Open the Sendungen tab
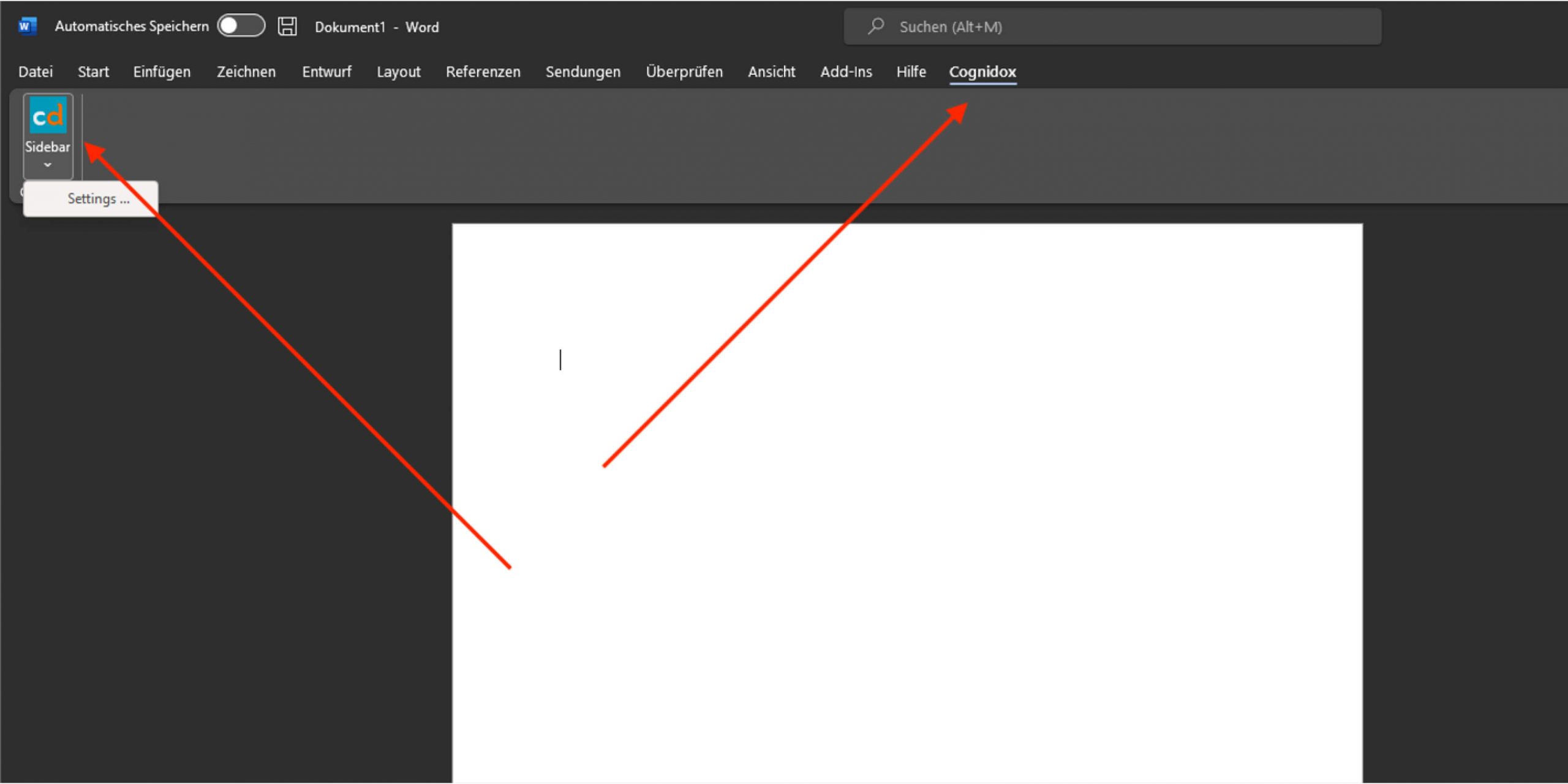Screen dimensions: 1568x784 coord(582,72)
